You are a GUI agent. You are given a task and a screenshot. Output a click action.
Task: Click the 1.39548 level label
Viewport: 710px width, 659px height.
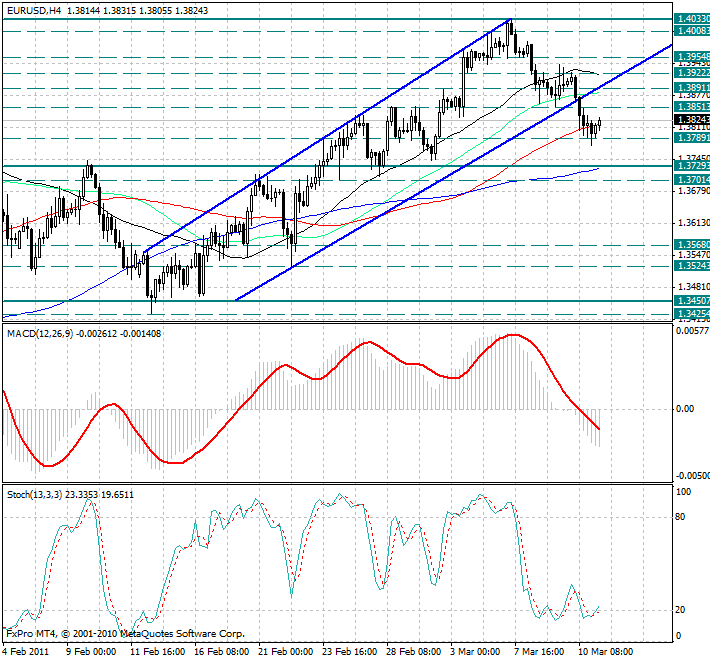pyautogui.click(x=692, y=57)
